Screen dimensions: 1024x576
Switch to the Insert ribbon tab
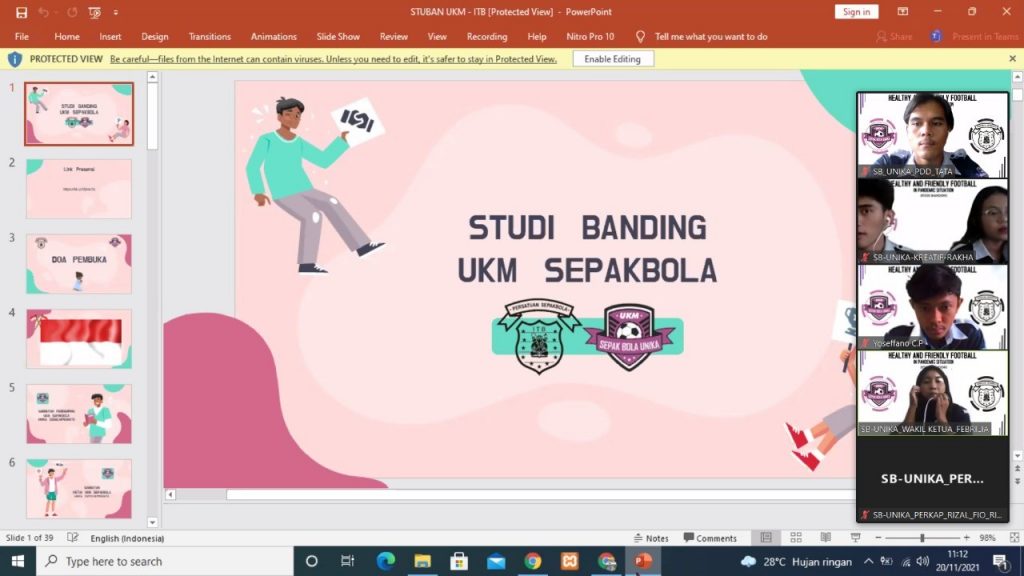click(110, 37)
